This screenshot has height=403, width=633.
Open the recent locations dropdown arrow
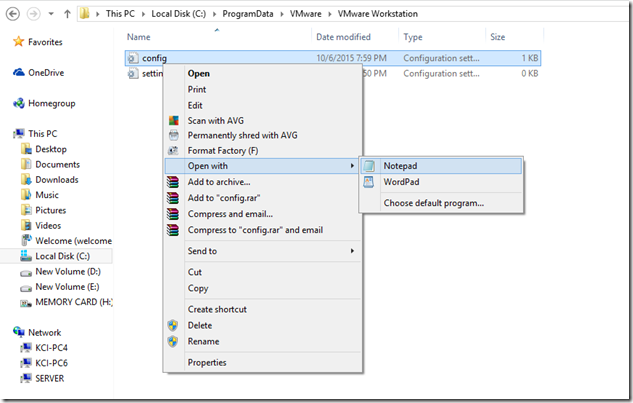point(51,14)
